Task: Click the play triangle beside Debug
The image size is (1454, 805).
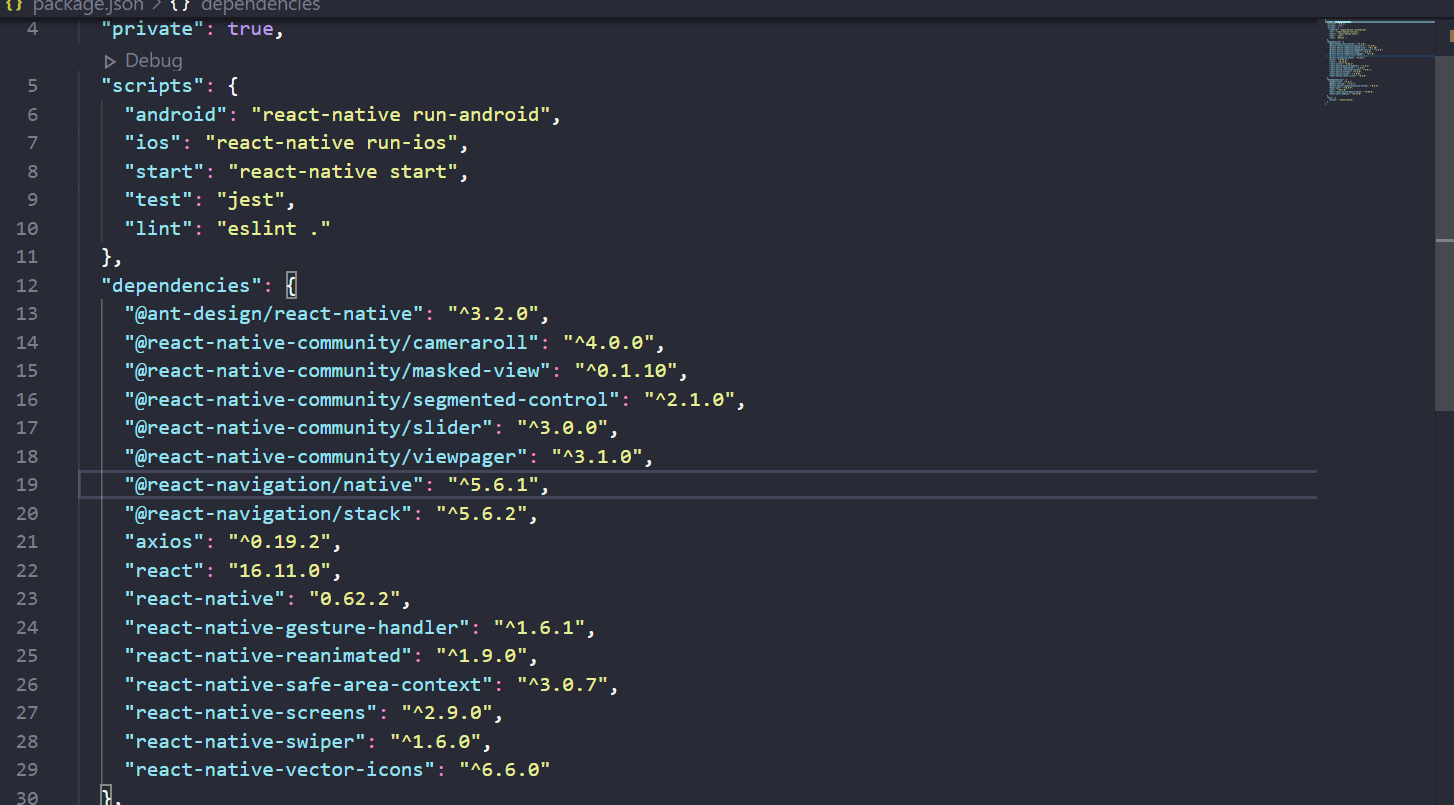Action: click(x=110, y=60)
